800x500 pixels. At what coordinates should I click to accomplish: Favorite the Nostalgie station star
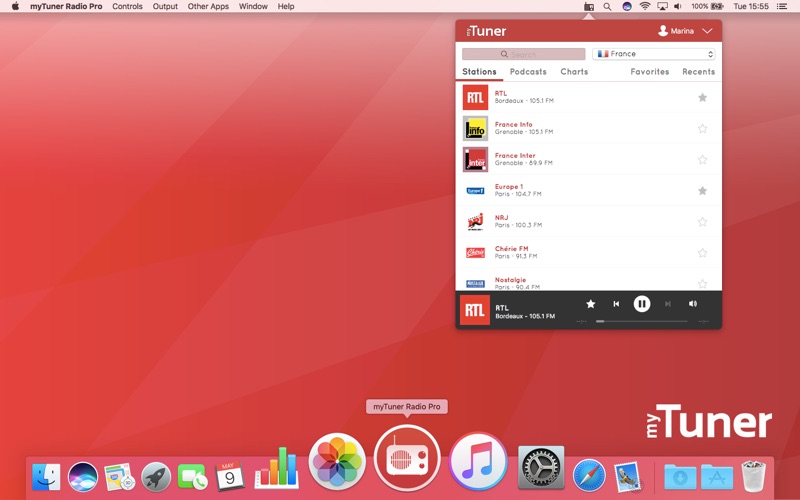pos(703,284)
